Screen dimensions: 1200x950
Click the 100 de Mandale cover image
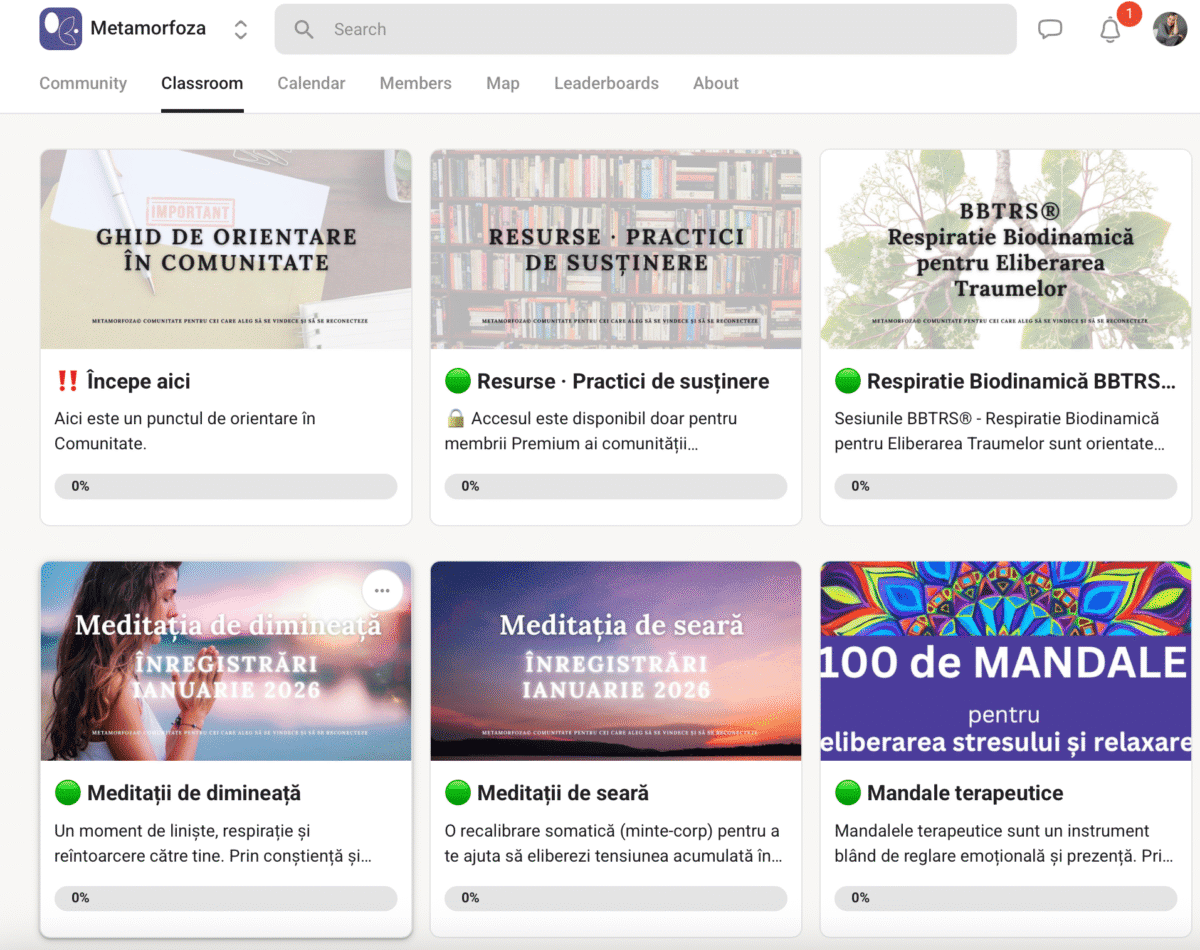click(1005, 660)
